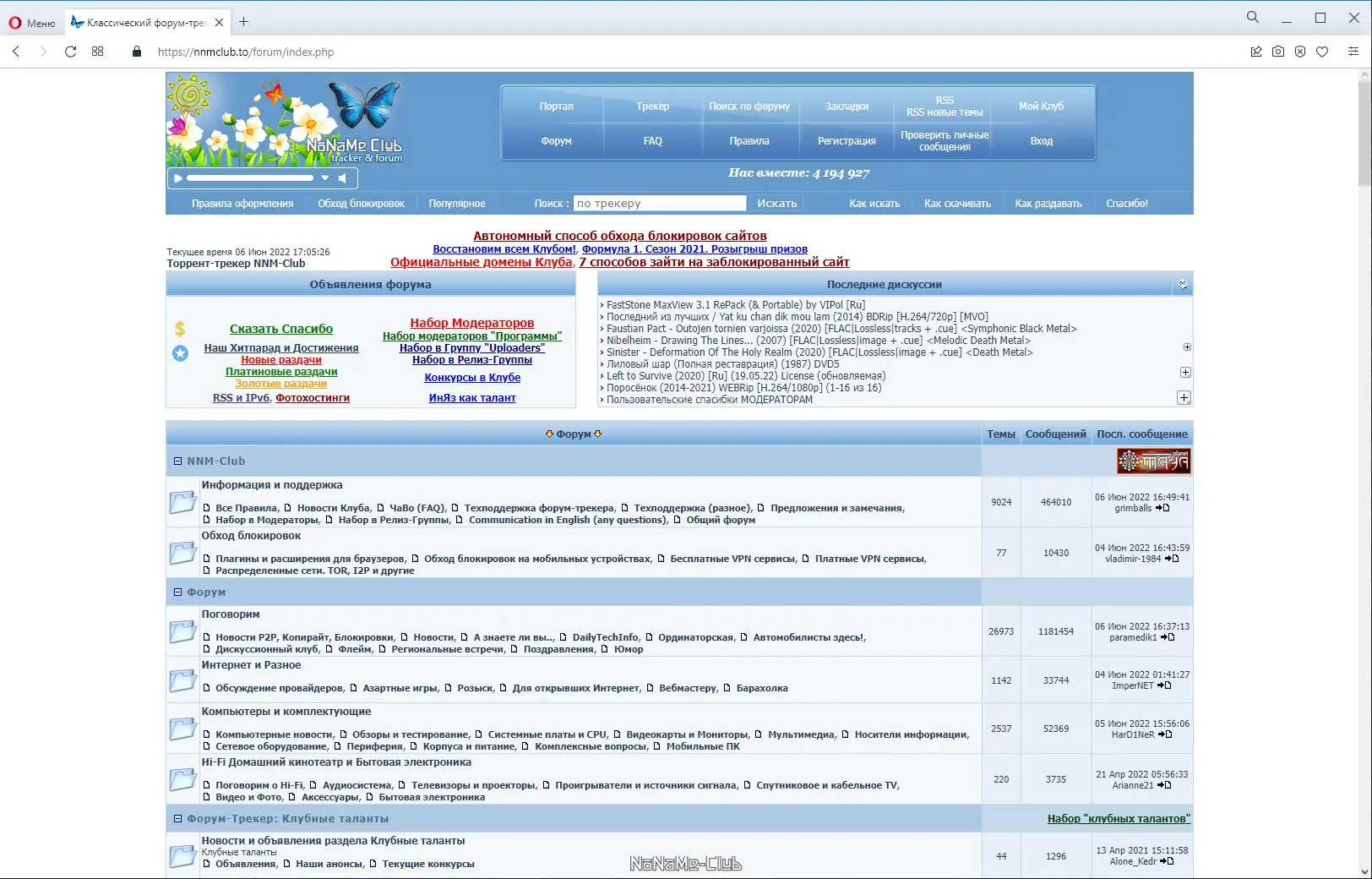The height and width of the screenshot is (879, 1372).
Task: Open the Новости Клуба subforum
Action: 334,508
